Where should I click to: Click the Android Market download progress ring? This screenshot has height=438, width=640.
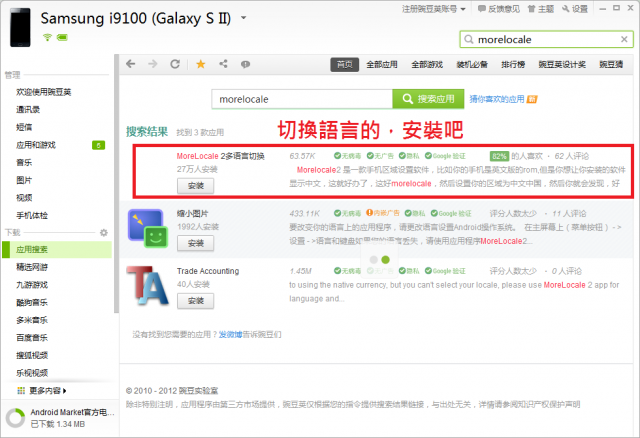[16, 418]
